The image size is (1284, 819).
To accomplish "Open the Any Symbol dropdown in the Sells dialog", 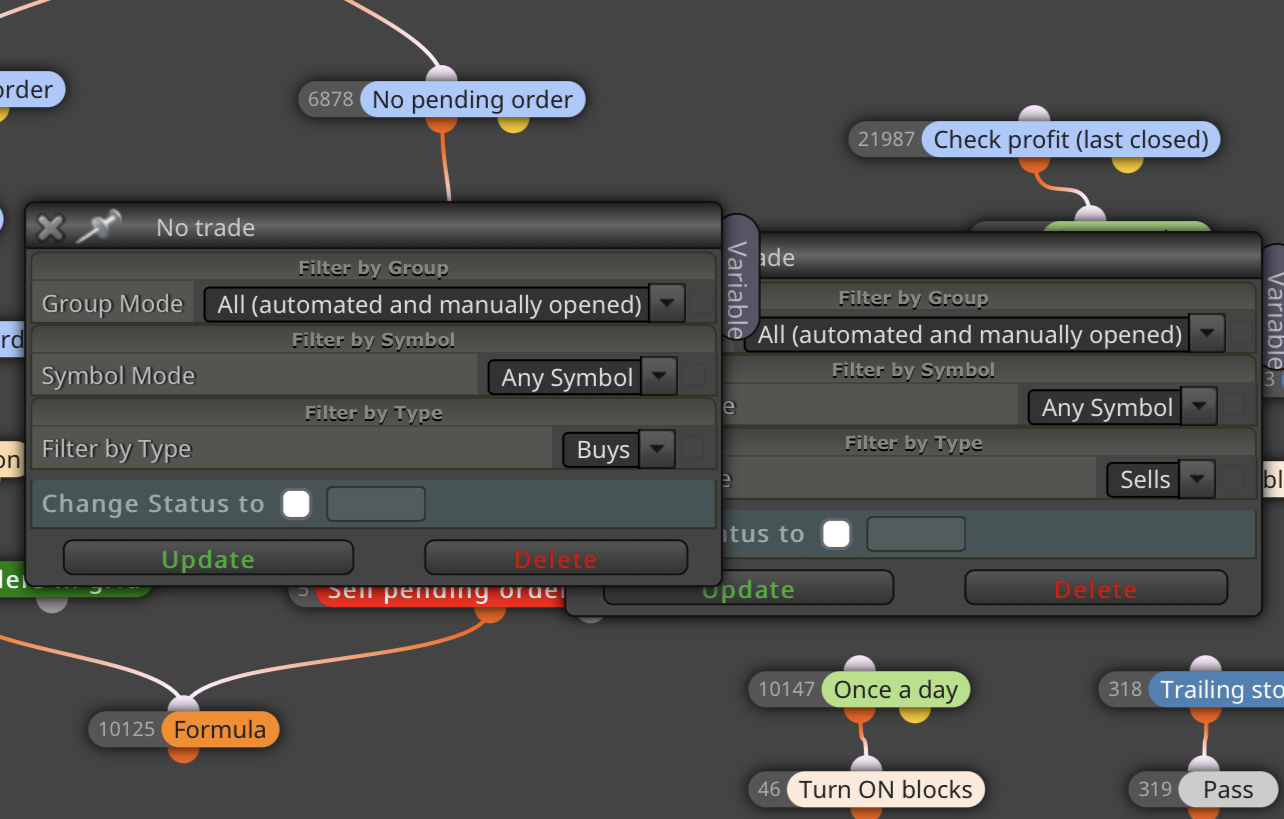I will [x=1122, y=407].
